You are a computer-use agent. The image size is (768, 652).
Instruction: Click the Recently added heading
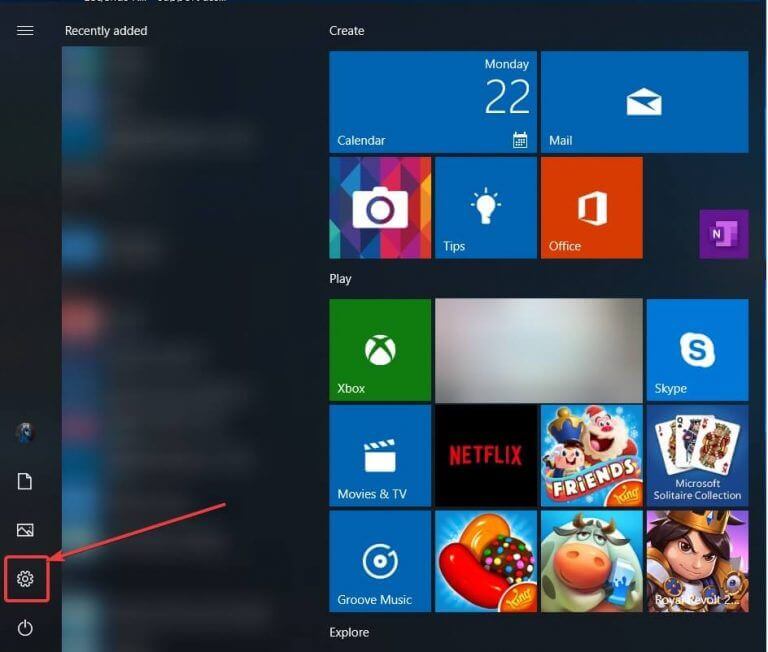pyautogui.click(x=106, y=31)
